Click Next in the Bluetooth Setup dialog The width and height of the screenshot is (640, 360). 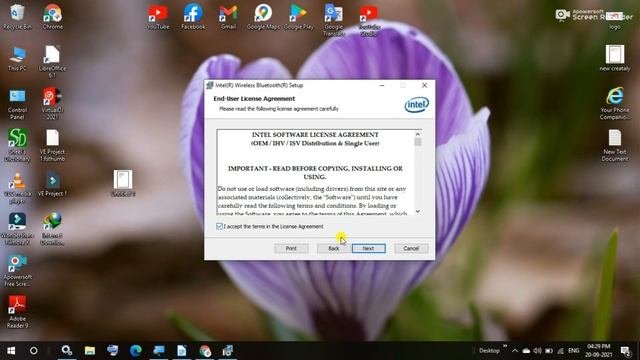[369, 248]
